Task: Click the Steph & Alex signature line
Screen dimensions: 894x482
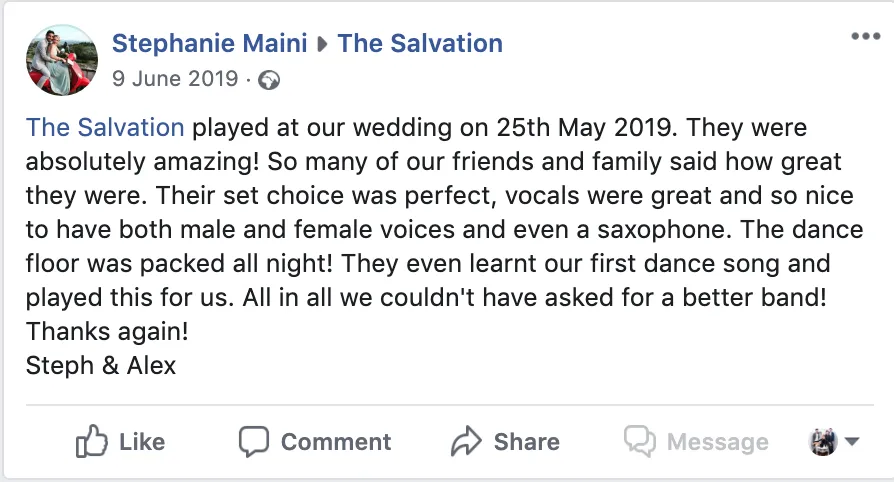Action: 101,366
